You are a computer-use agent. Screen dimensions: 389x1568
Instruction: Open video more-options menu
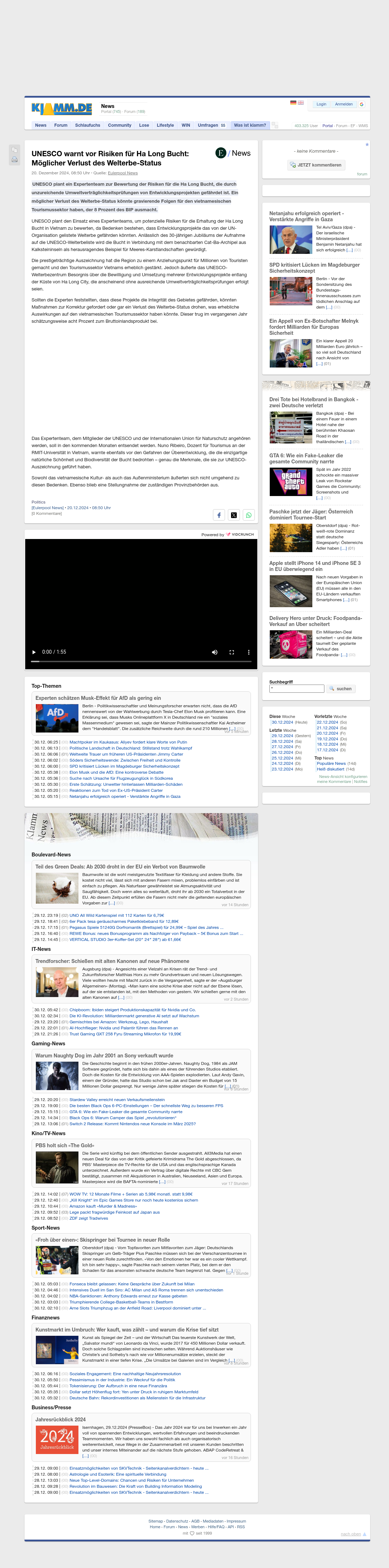coord(248,652)
